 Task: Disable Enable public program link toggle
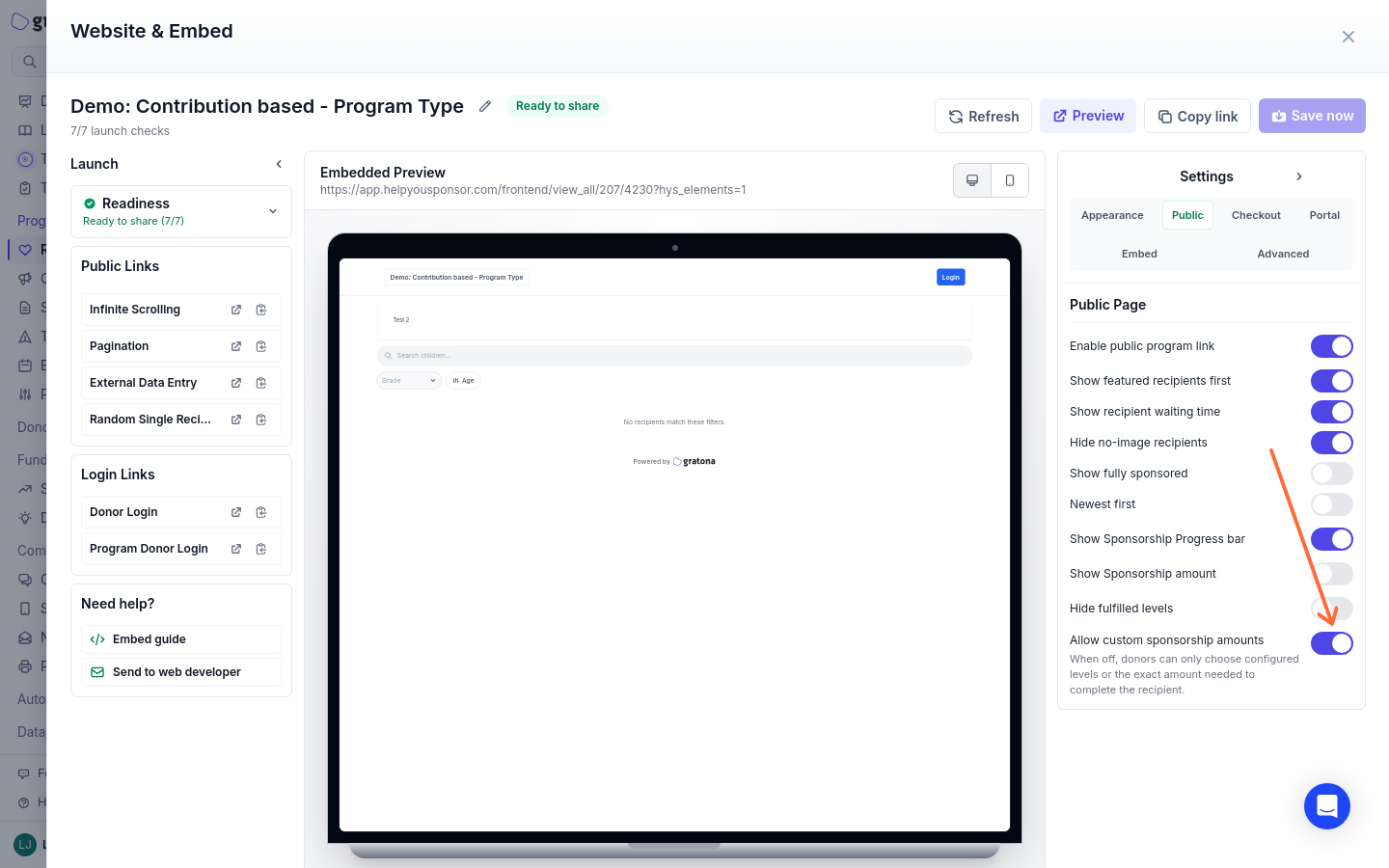click(x=1332, y=346)
